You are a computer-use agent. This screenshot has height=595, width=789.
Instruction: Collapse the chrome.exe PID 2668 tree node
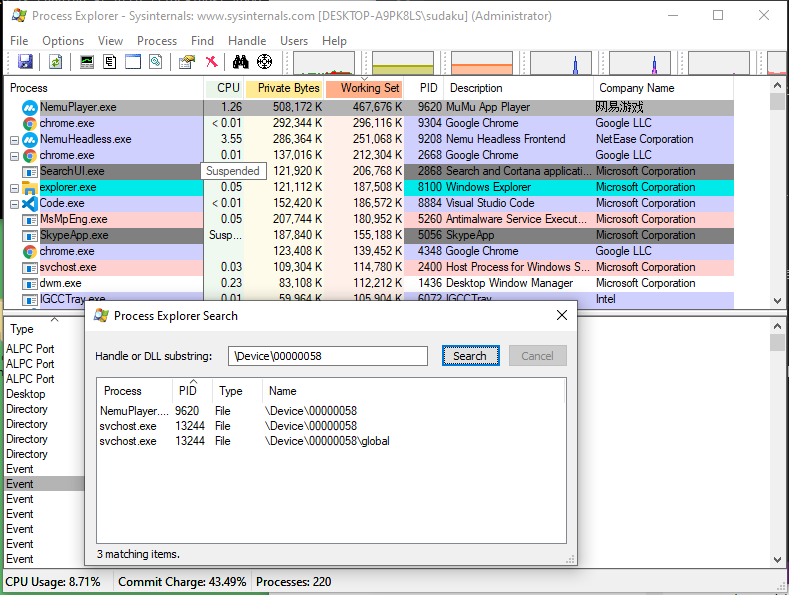[x=15, y=156]
